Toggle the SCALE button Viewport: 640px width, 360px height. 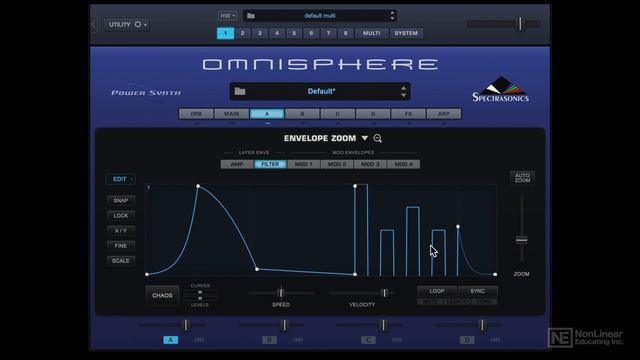(x=121, y=261)
